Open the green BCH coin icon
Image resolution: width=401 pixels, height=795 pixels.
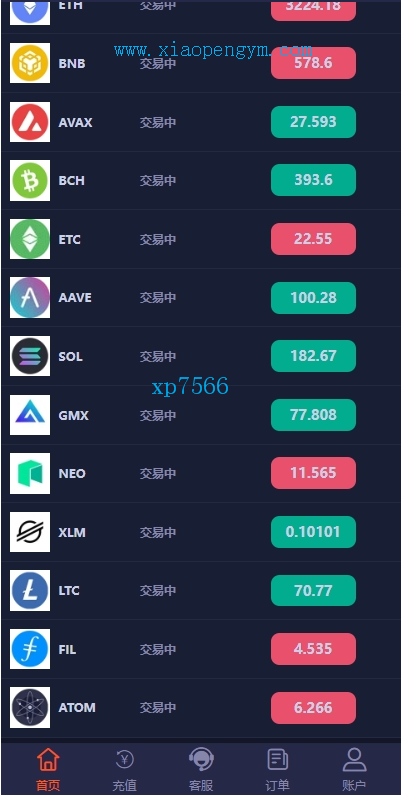(30, 180)
